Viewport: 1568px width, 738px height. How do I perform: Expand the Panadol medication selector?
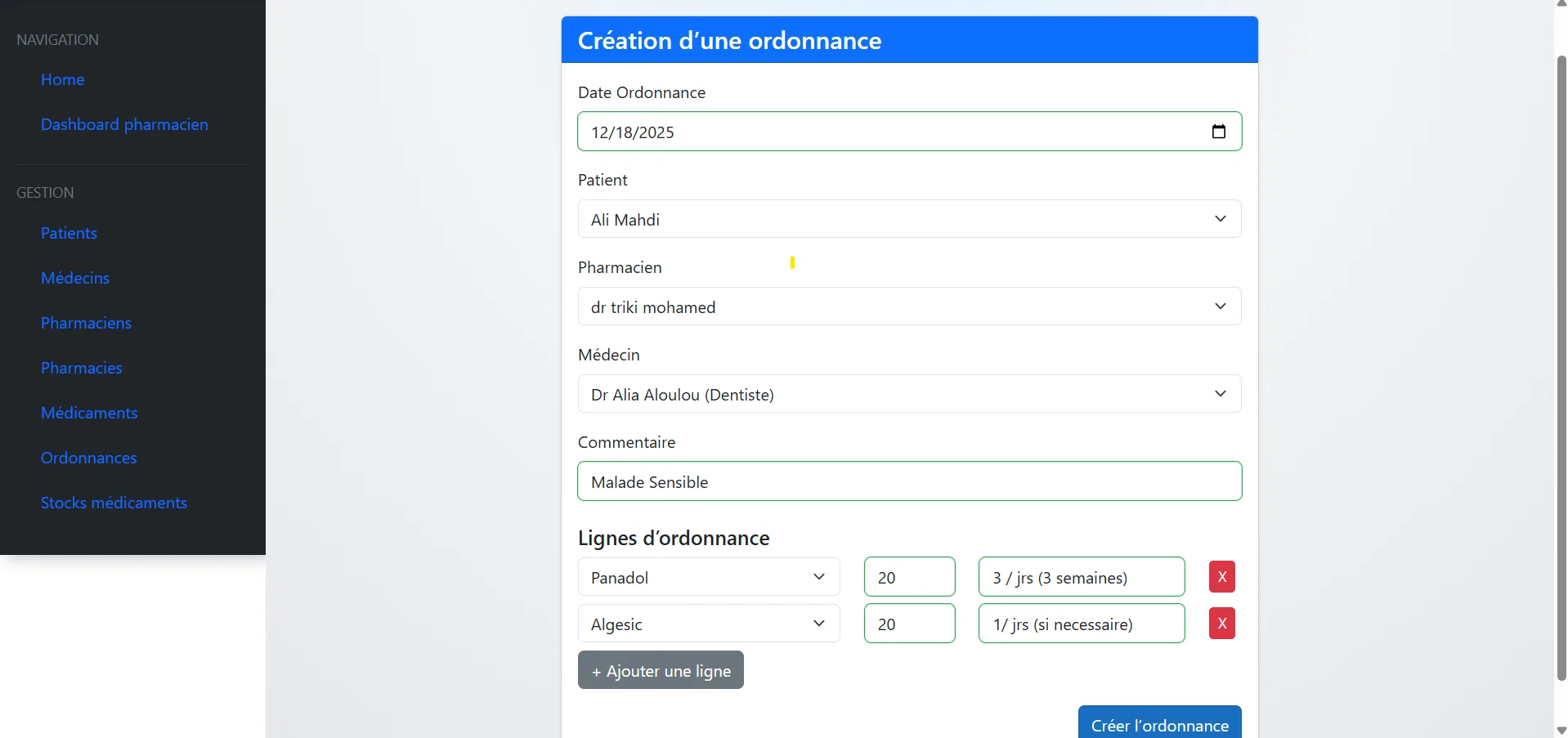tap(709, 577)
